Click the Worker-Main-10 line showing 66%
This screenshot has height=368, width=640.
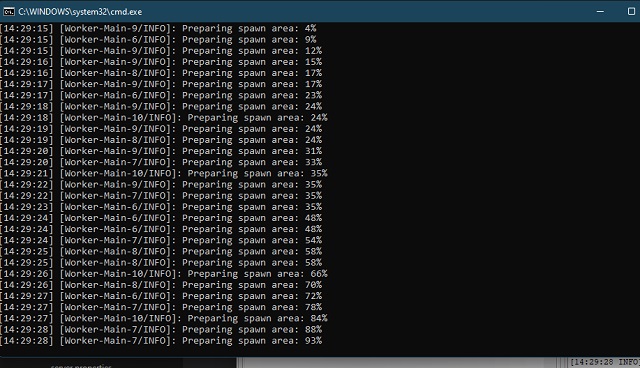pos(164,274)
